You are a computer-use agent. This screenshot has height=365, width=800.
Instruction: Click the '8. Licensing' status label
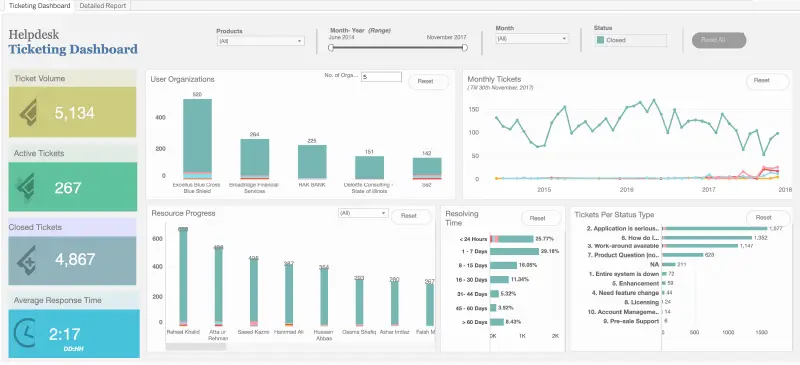[638, 302]
